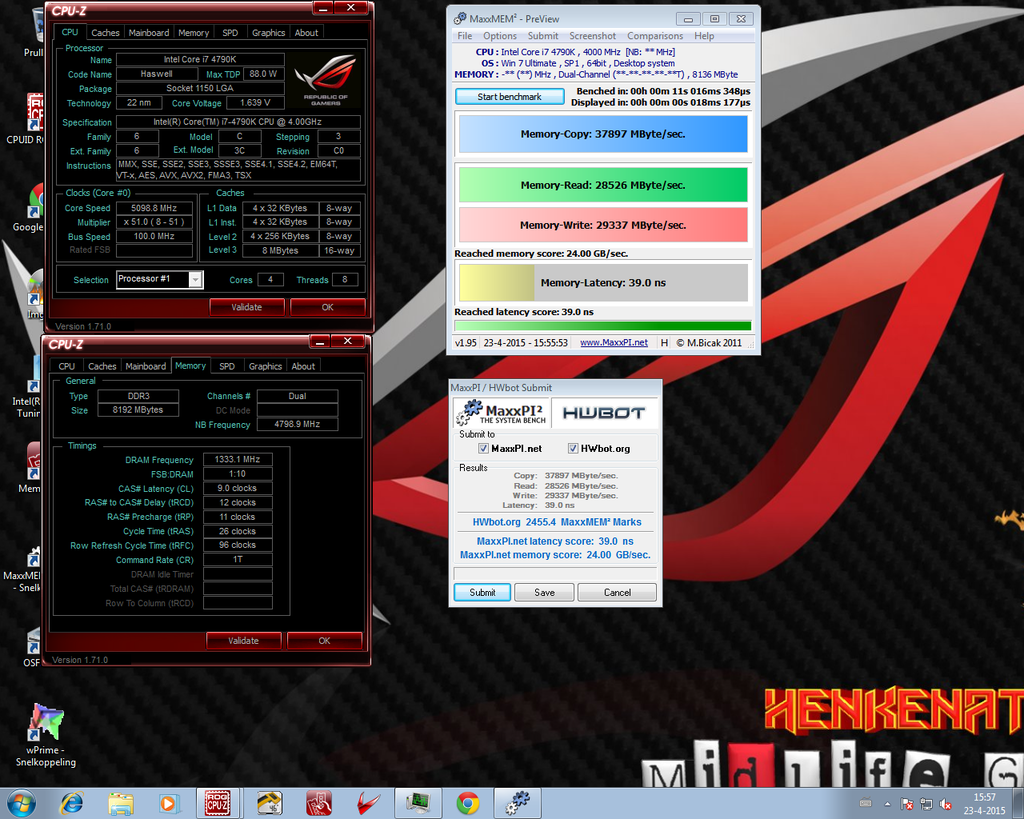The image size is (1024, 819).
Task: Switch to Graphics tab in lower CPU-Z window
Action: [x=265, y=366]
